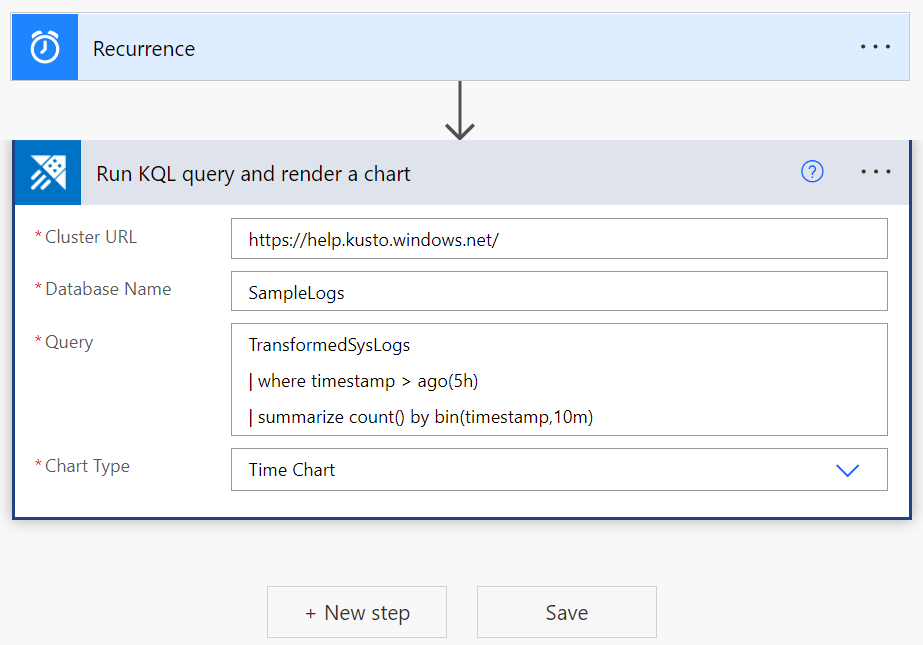Screen dimensions: 923x645
Task: Open the Chart Type dropdown
Action: tap(559, 469)
